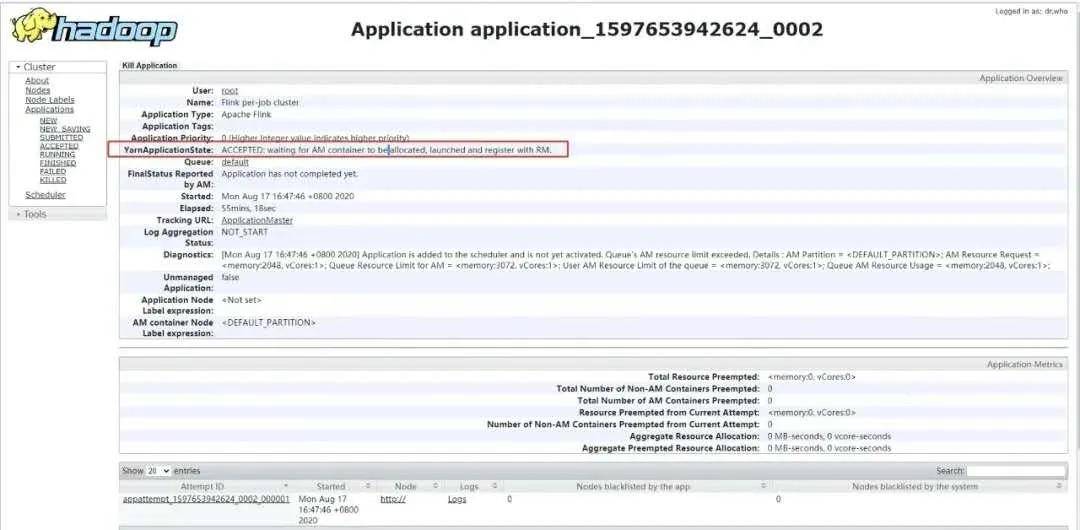
Task: Select the Apache Flink application type text
Action: pyautogui.click(x=247, y=114)
